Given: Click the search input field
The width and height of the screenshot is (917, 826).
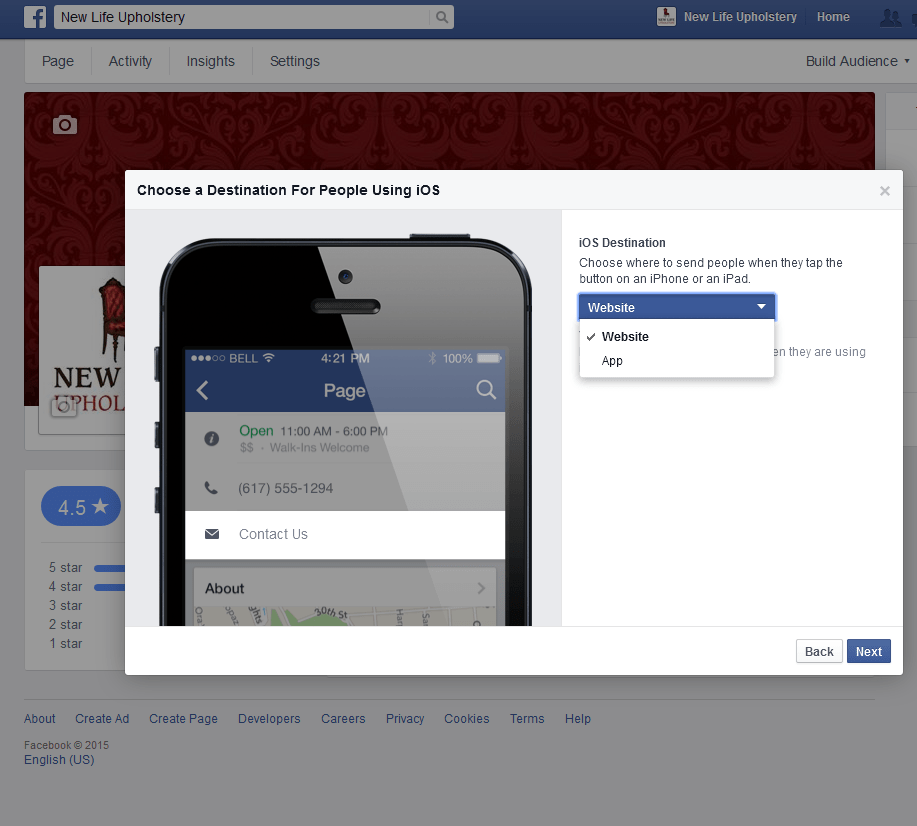Looking at the screenshot, I should point(242,17).
